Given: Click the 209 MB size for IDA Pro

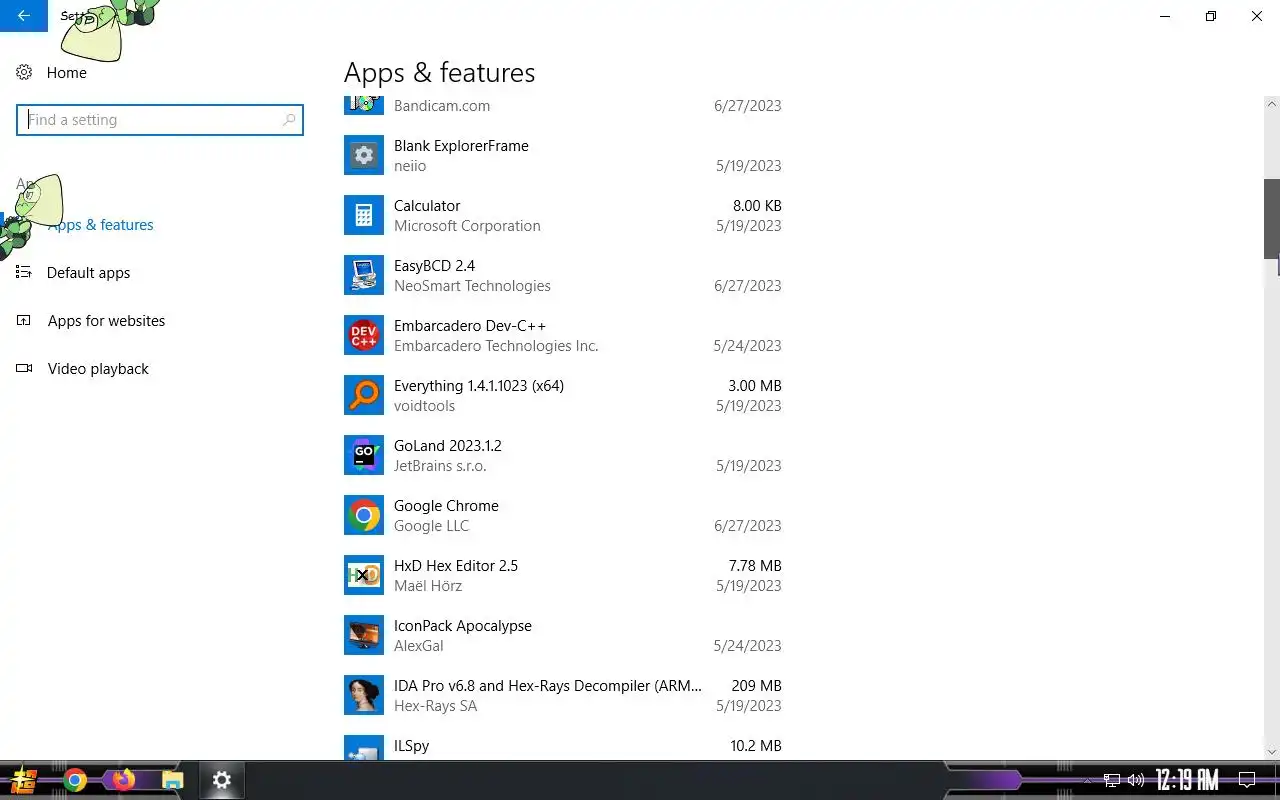Looking at the screenshot, I should (x=757, y=686).
